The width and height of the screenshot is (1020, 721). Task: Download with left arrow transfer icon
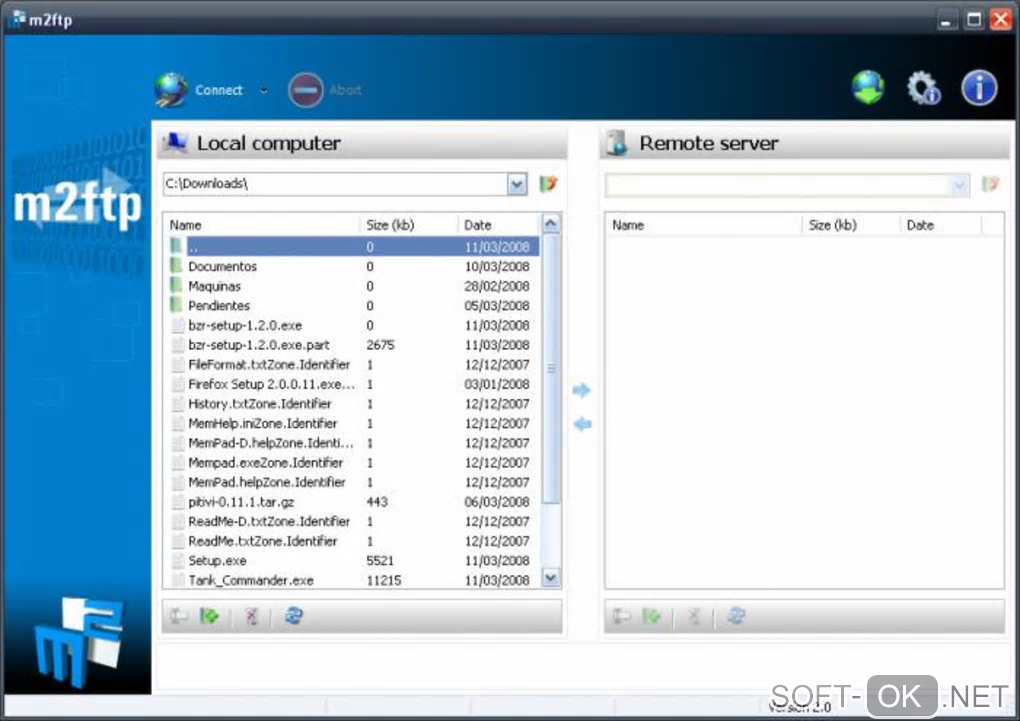582,424
